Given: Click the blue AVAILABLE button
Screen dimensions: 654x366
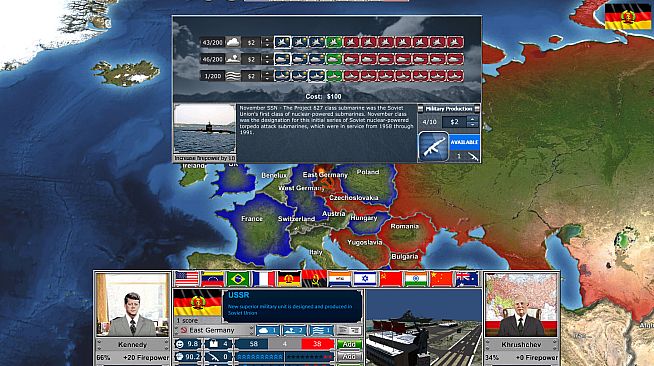Looking at the screenshot, I should (x=464, y=142).
